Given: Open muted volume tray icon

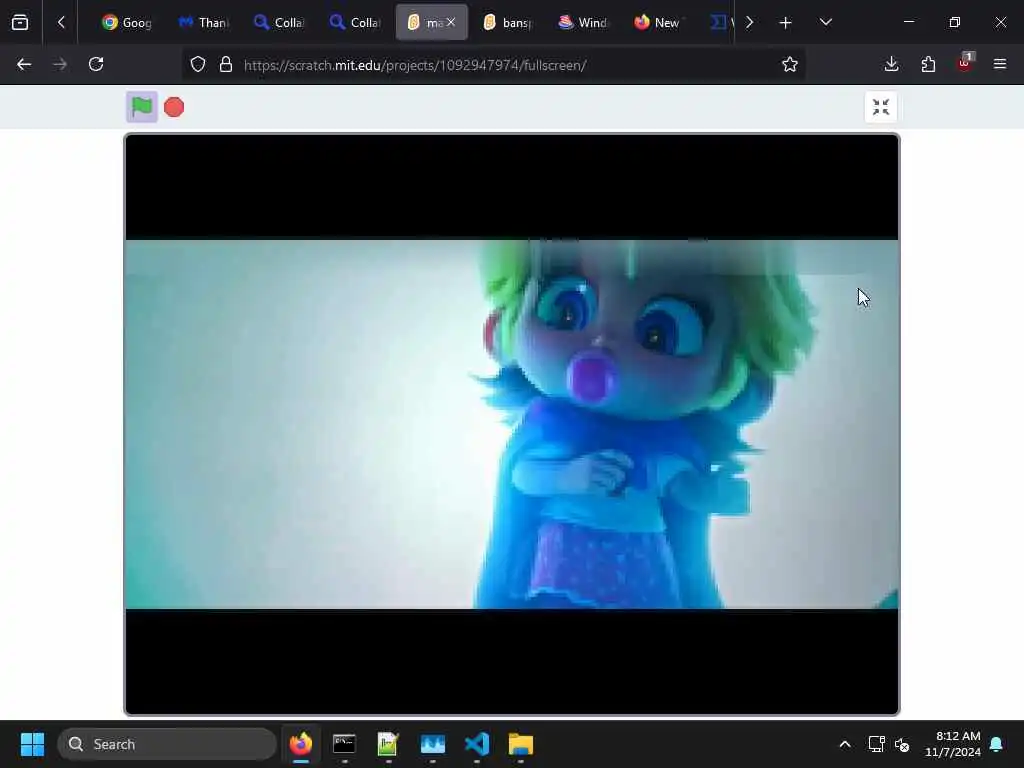Looking at the screenshot, I should pyautogui.click(x=902, y=744).
